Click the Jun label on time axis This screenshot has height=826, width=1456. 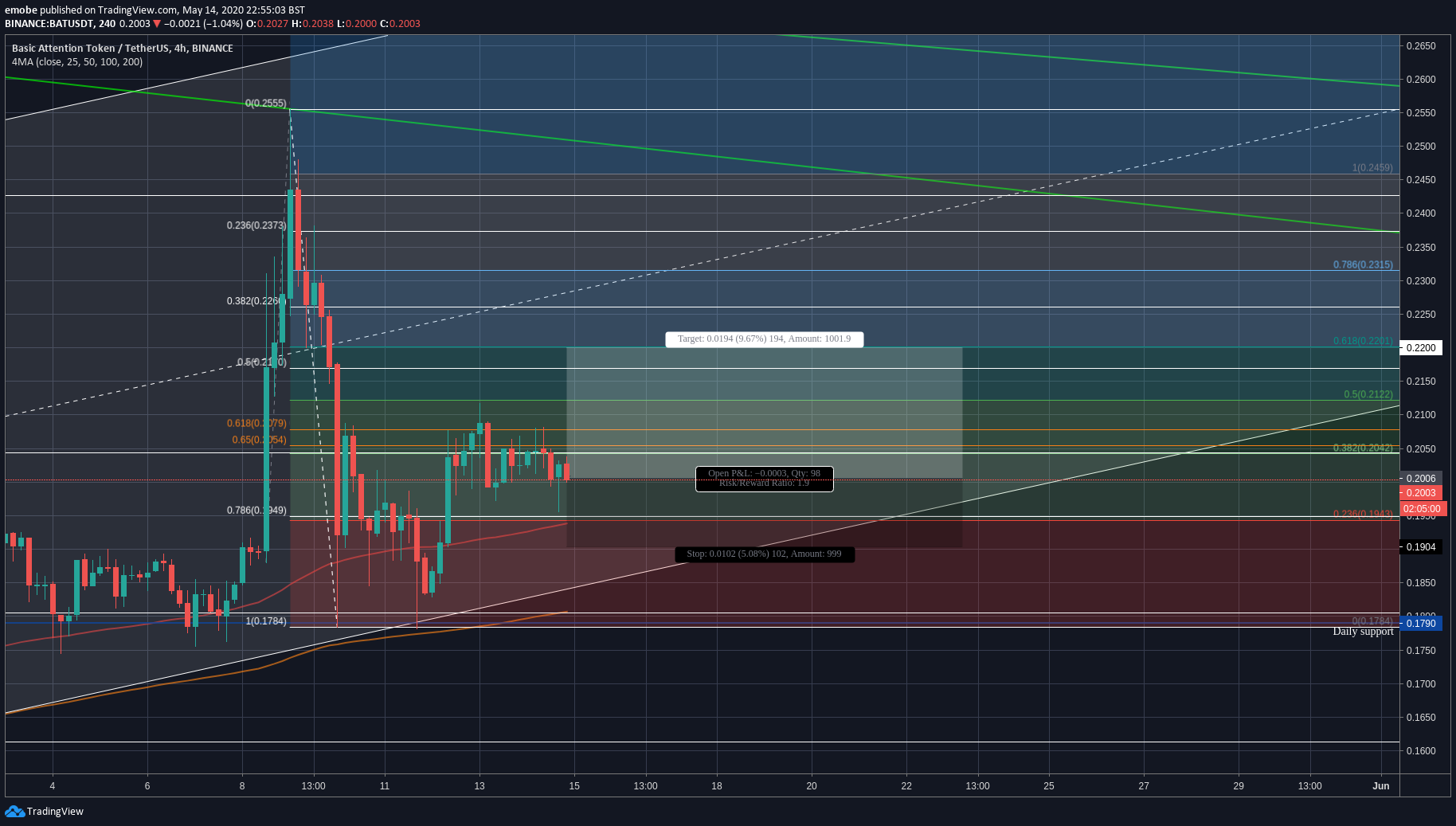1381,786
